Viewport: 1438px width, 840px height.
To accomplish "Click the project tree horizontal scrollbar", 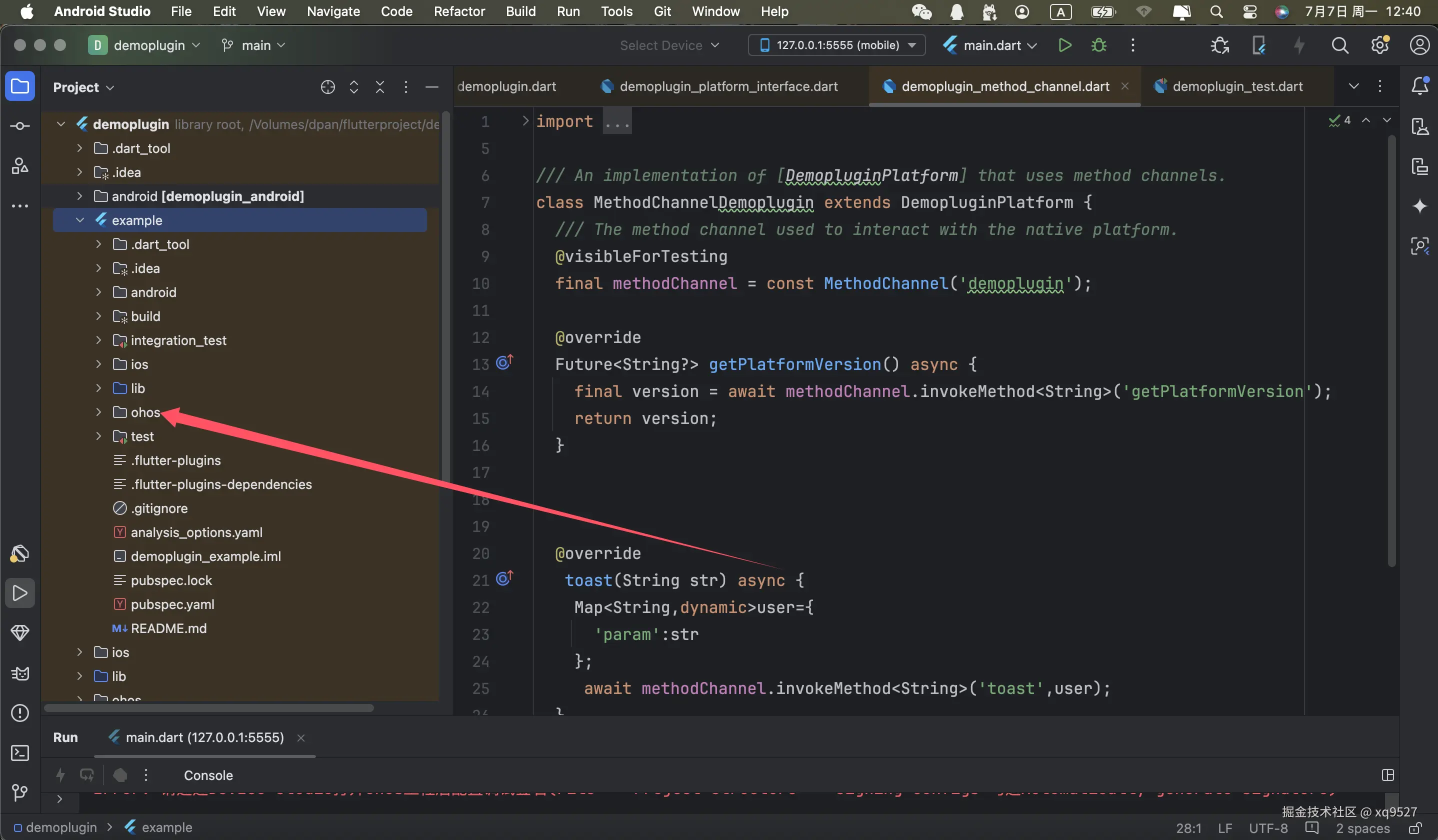I will (x=209, y=707).
